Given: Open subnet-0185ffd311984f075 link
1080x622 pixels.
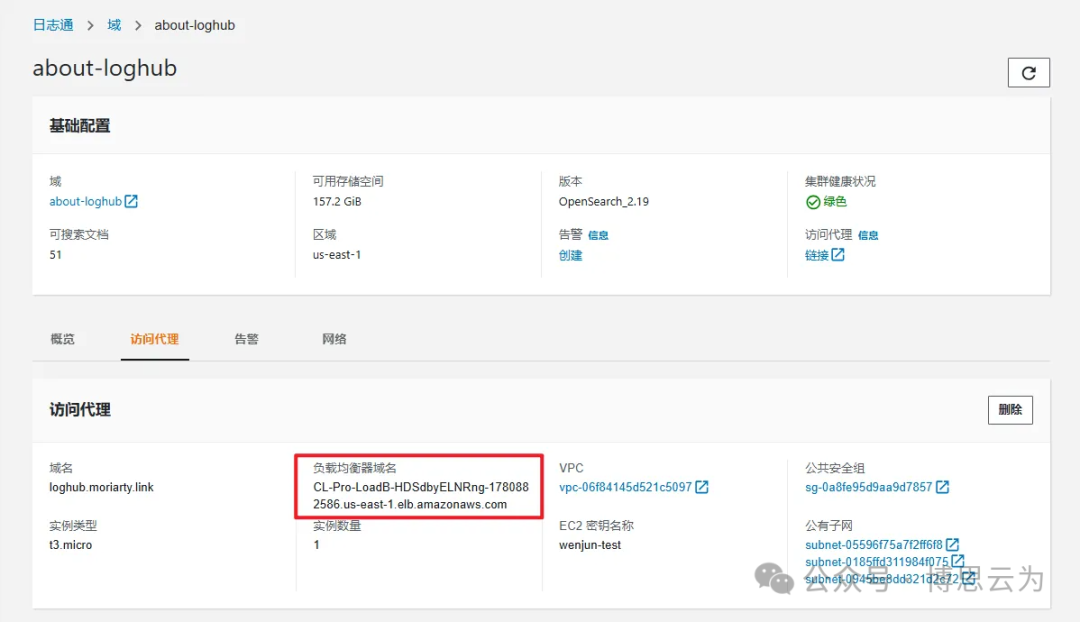Looking at the screenshot, I should [877, 562].
